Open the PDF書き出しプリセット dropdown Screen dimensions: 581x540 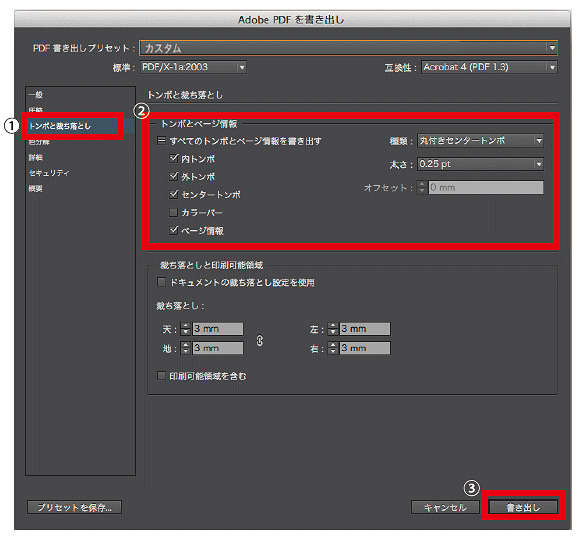pos(348,48)
